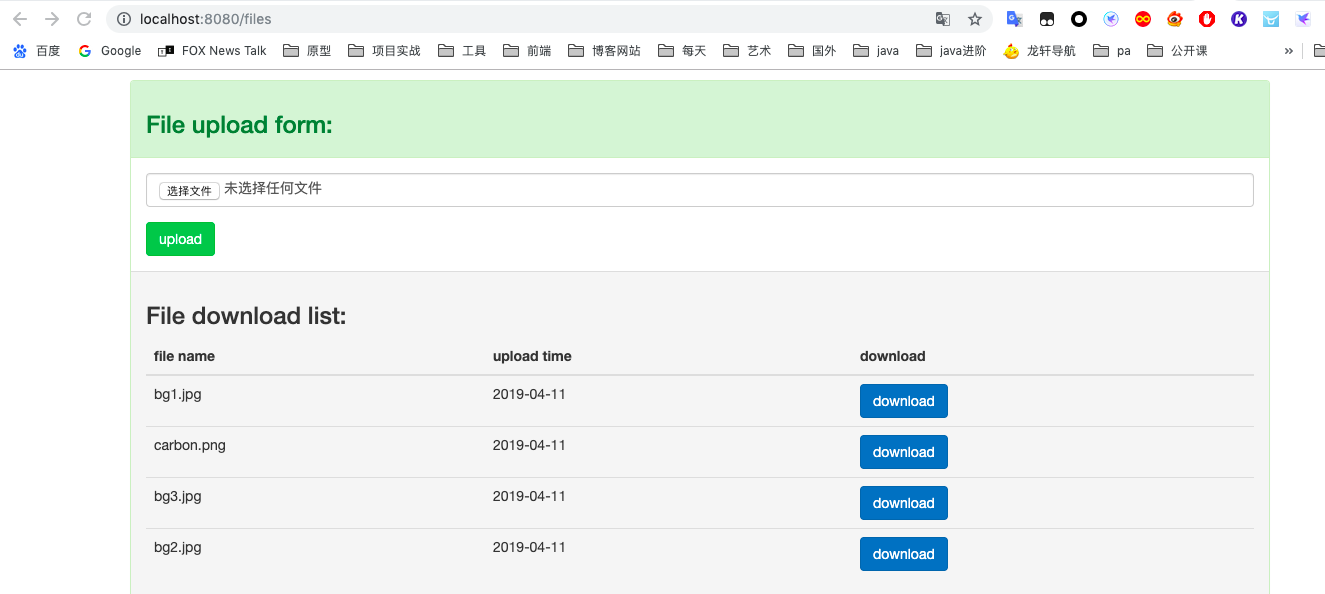Expand the 前端 bookmark folder
This screenshot has height=594, width=1325.
tap(527, 51)
